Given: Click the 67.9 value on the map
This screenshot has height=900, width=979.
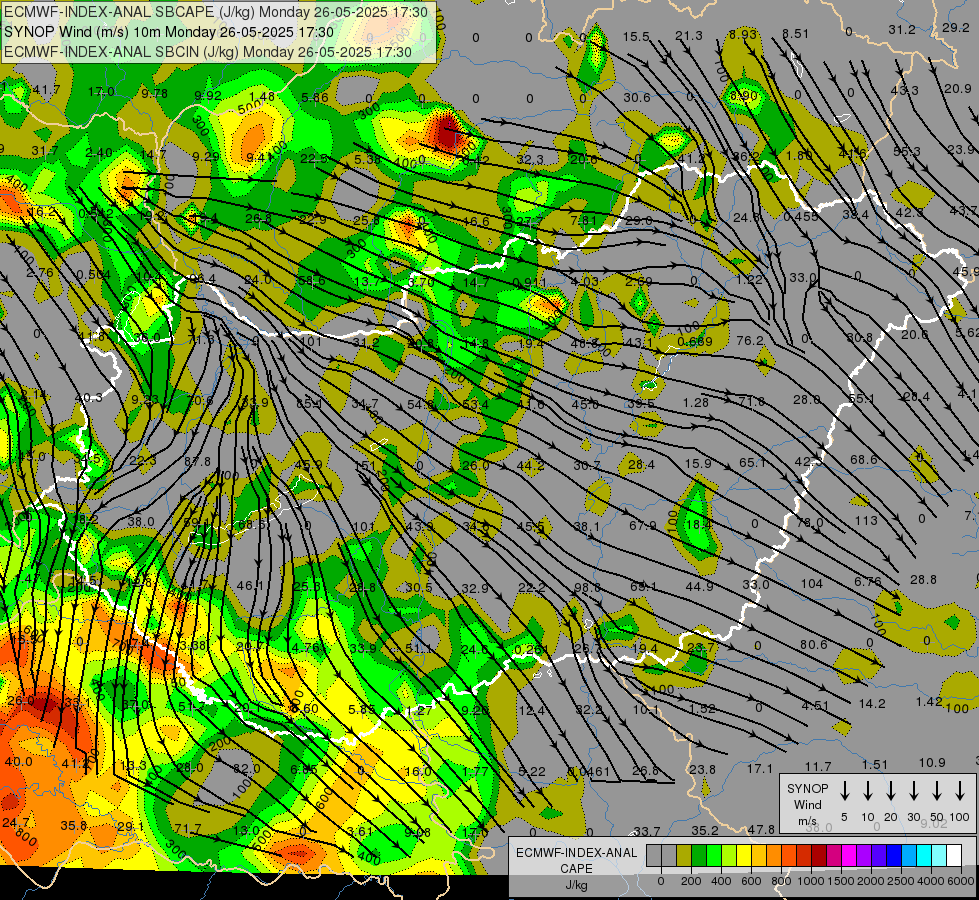Looking at the screenshot, I should pos(642,525).
